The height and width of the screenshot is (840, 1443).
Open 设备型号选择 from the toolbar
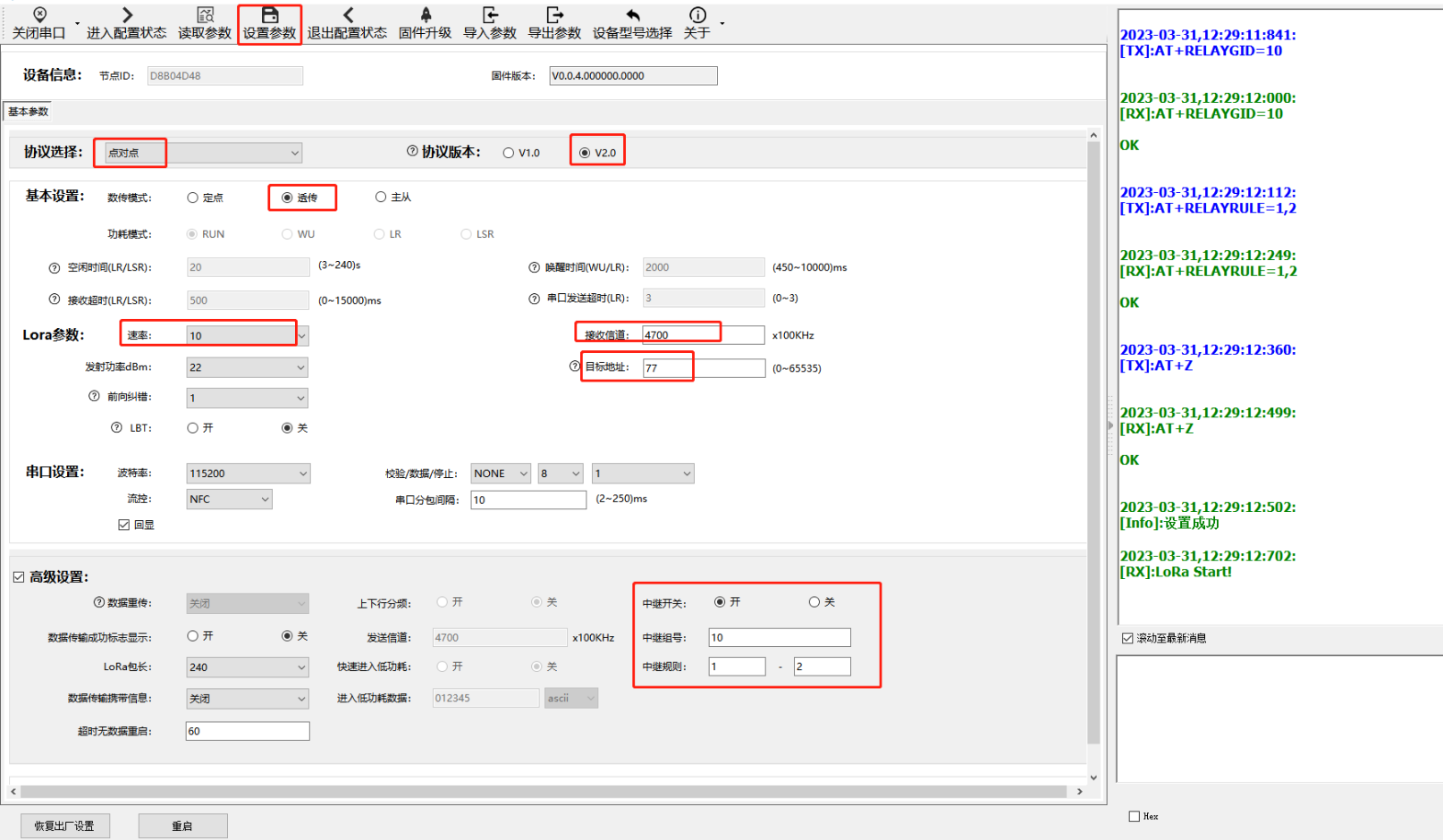(x=632, y=23)
